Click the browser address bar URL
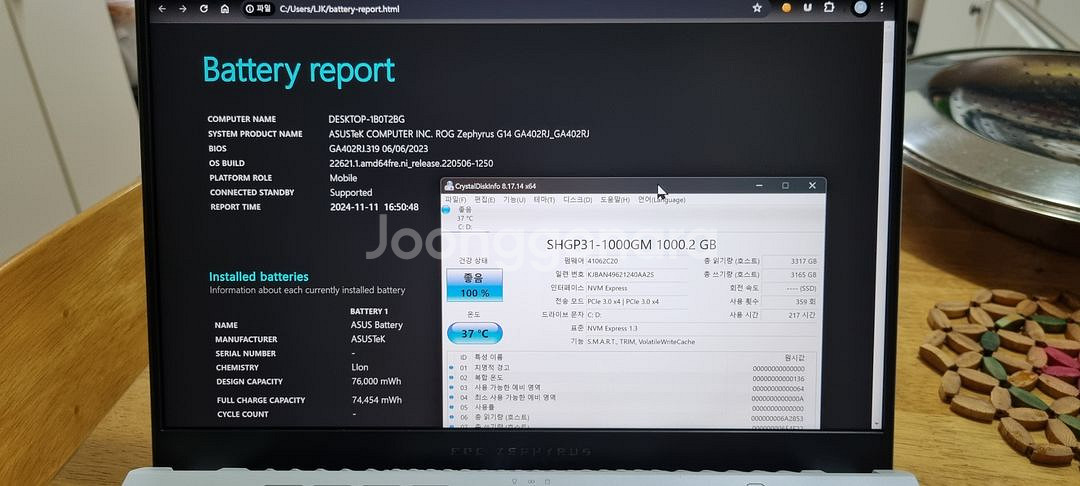Viewport: 1080px width, 486px height. 340,9
